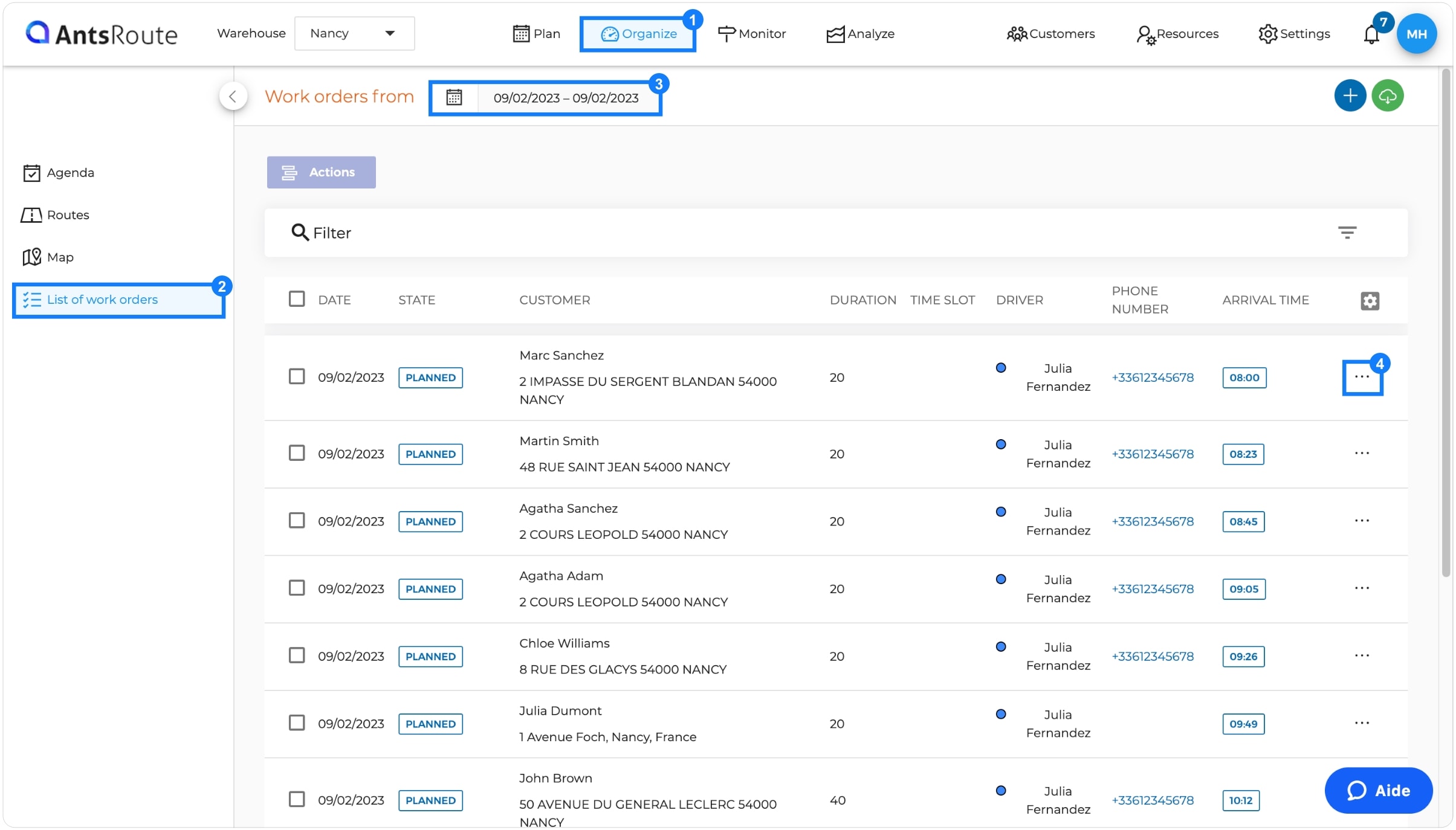The height and width of the screenshot is (830, 1456).
Task: Collapse the left sidebar with the arrow
Action: click(233, 96)
